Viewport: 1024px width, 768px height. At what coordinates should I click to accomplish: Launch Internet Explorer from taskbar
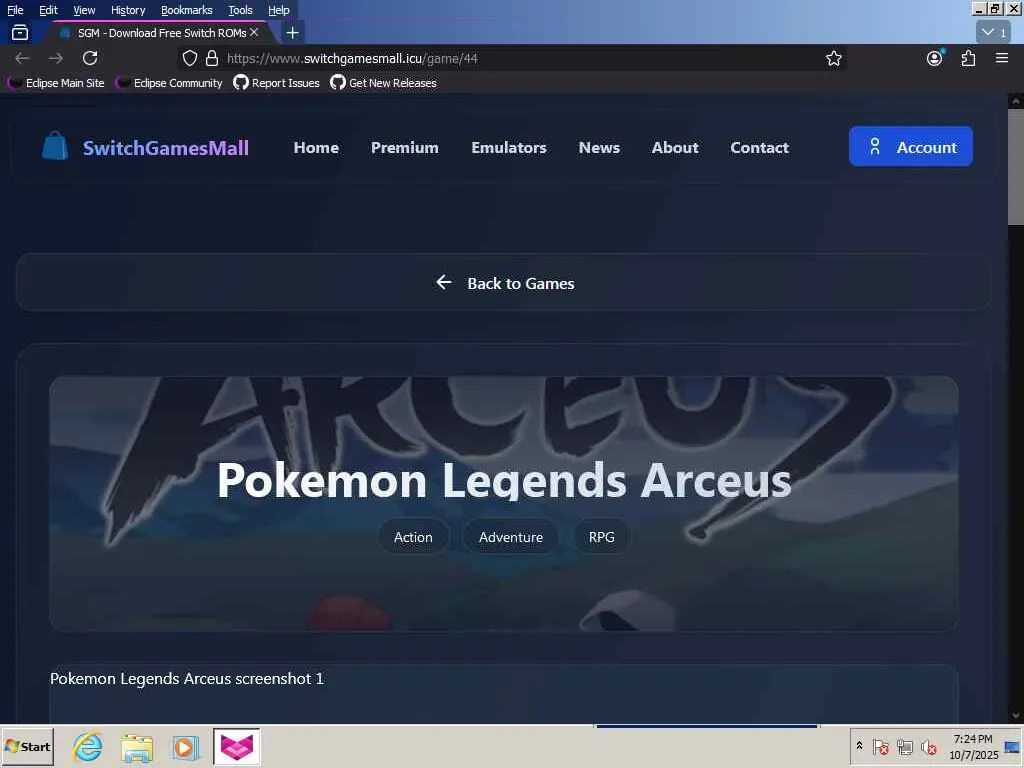tap(88, 746)
